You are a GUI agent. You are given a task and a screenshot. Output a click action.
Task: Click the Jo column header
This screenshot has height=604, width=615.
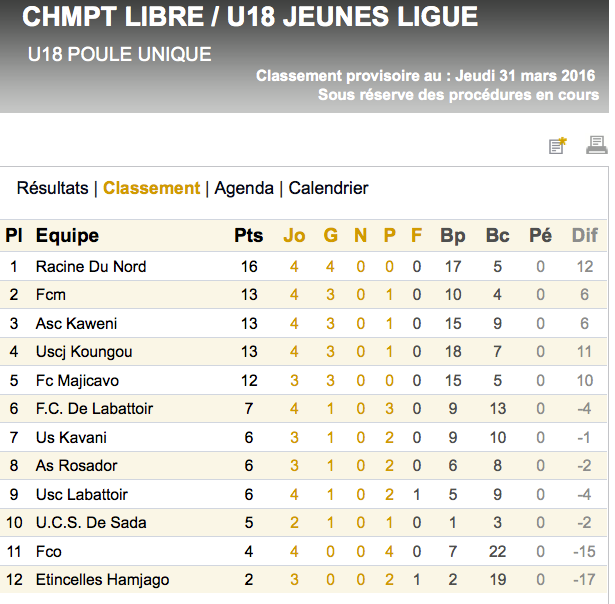coord(294,236)
